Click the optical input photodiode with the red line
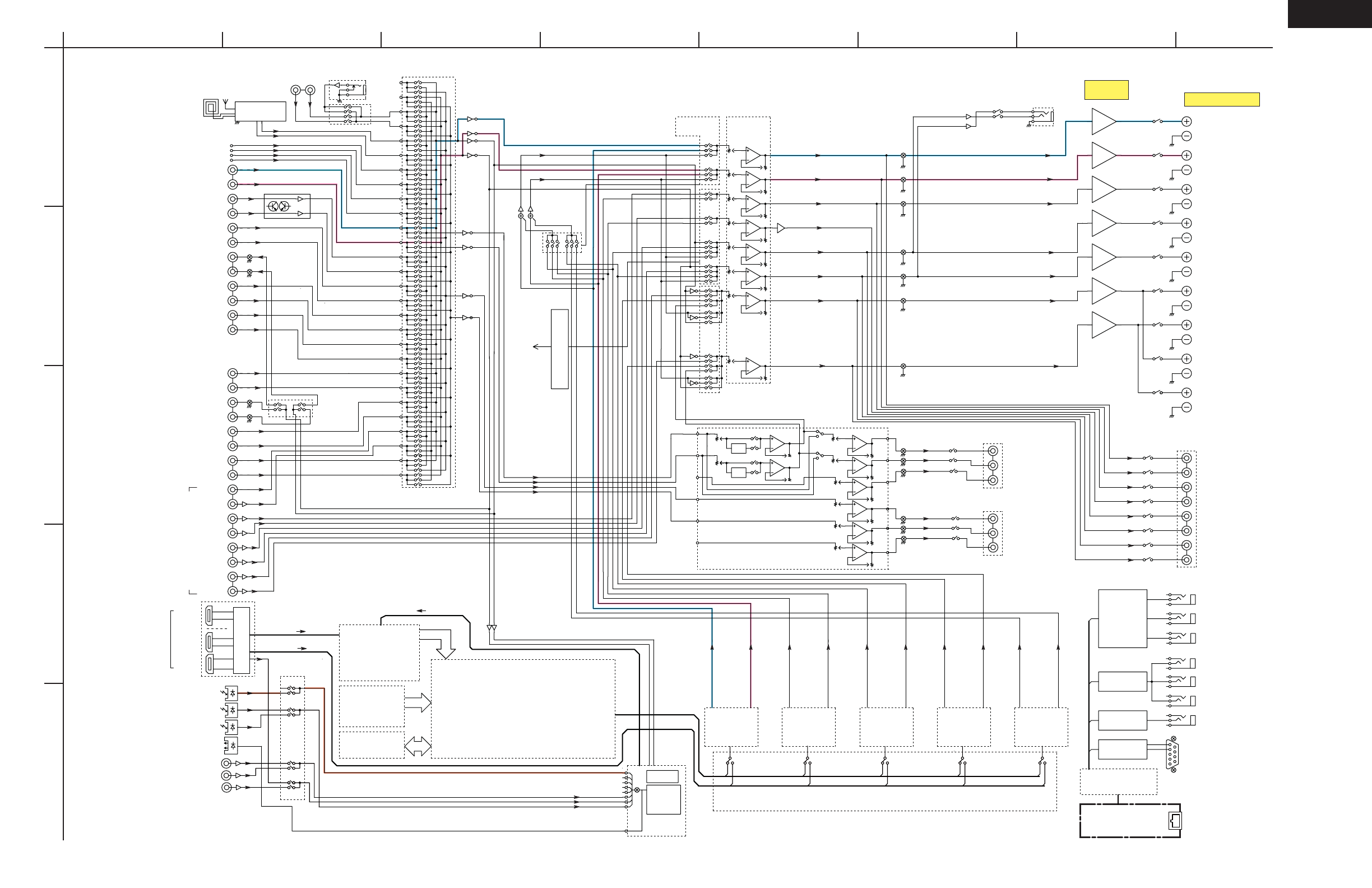The width and height of the screenshot is (1372, 888). tap(231, 692)
